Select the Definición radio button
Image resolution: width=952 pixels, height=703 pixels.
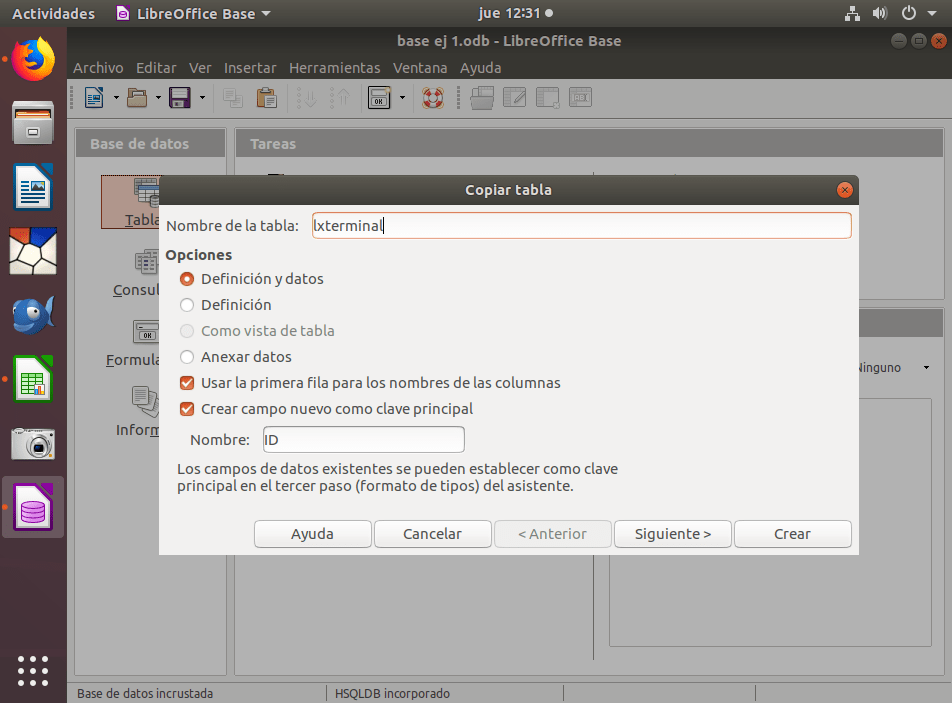[187, 305]
